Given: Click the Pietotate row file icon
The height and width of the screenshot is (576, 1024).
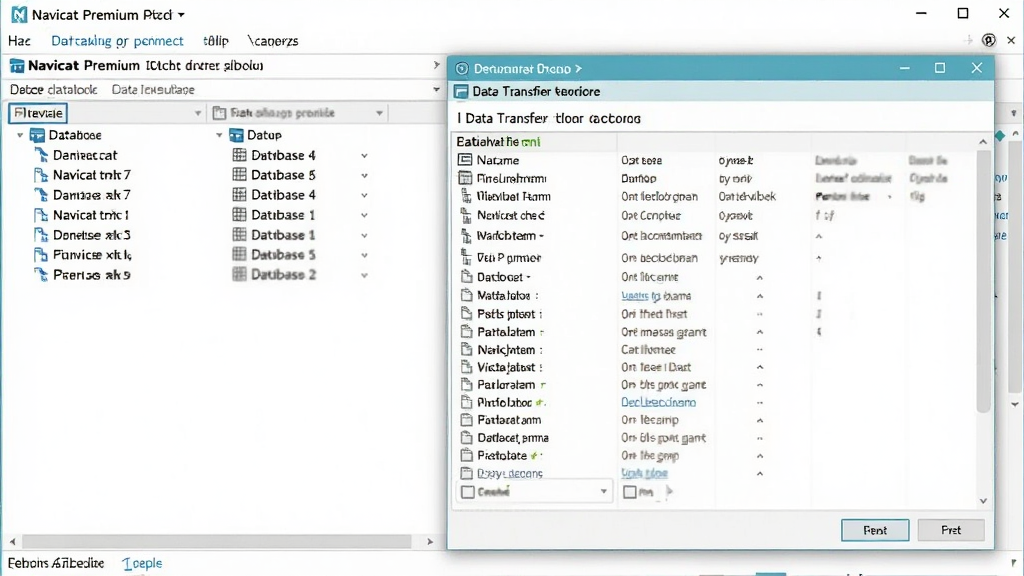Looking at the screenshot, I should [466, 455].
